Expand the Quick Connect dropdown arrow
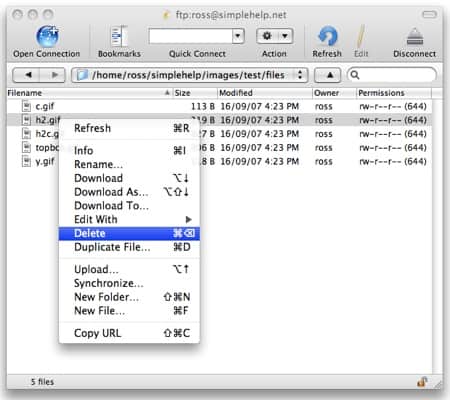The image size is (450, 400). (238, 36)
